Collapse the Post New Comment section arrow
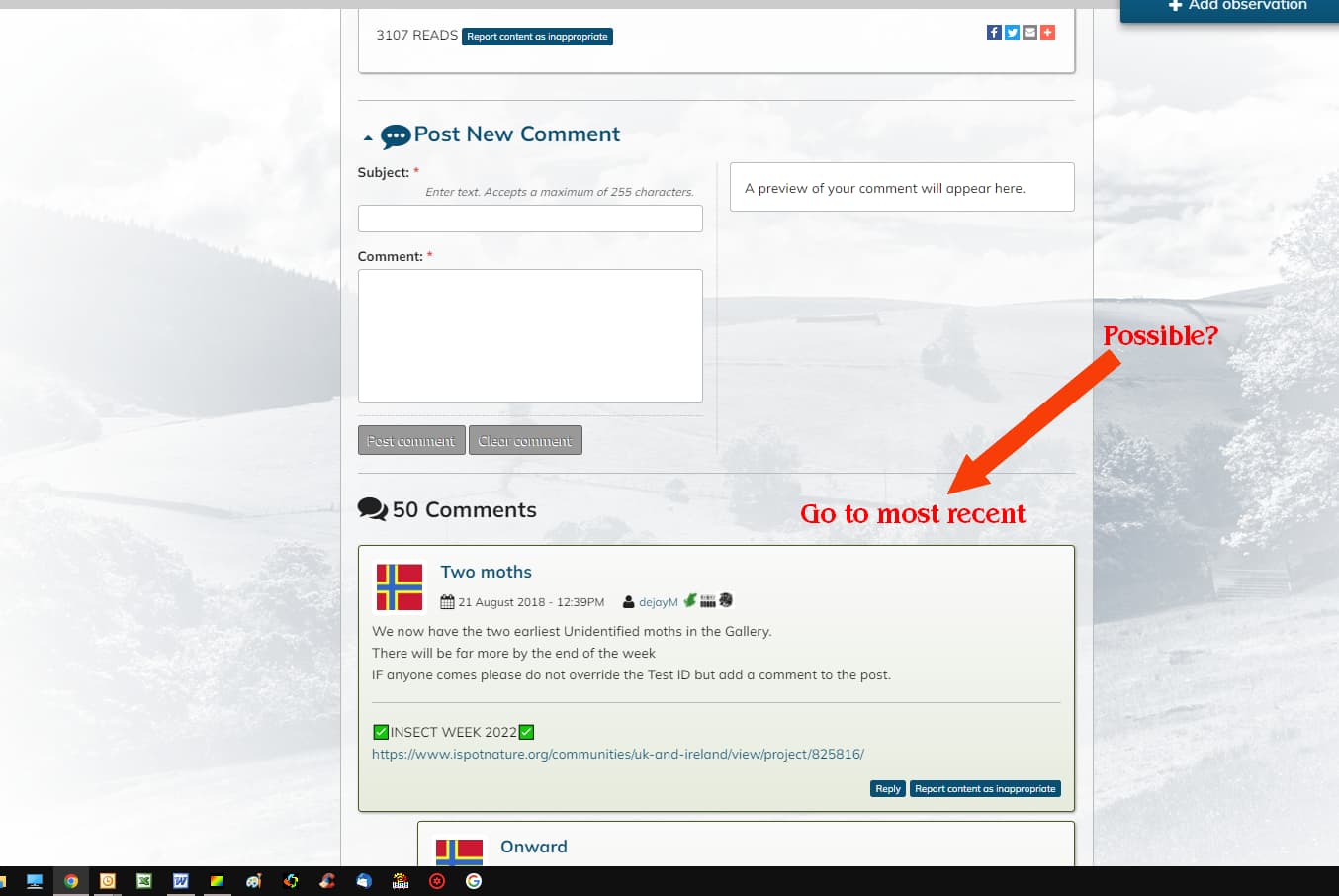 pyautogui.click(x=368, y=137)
